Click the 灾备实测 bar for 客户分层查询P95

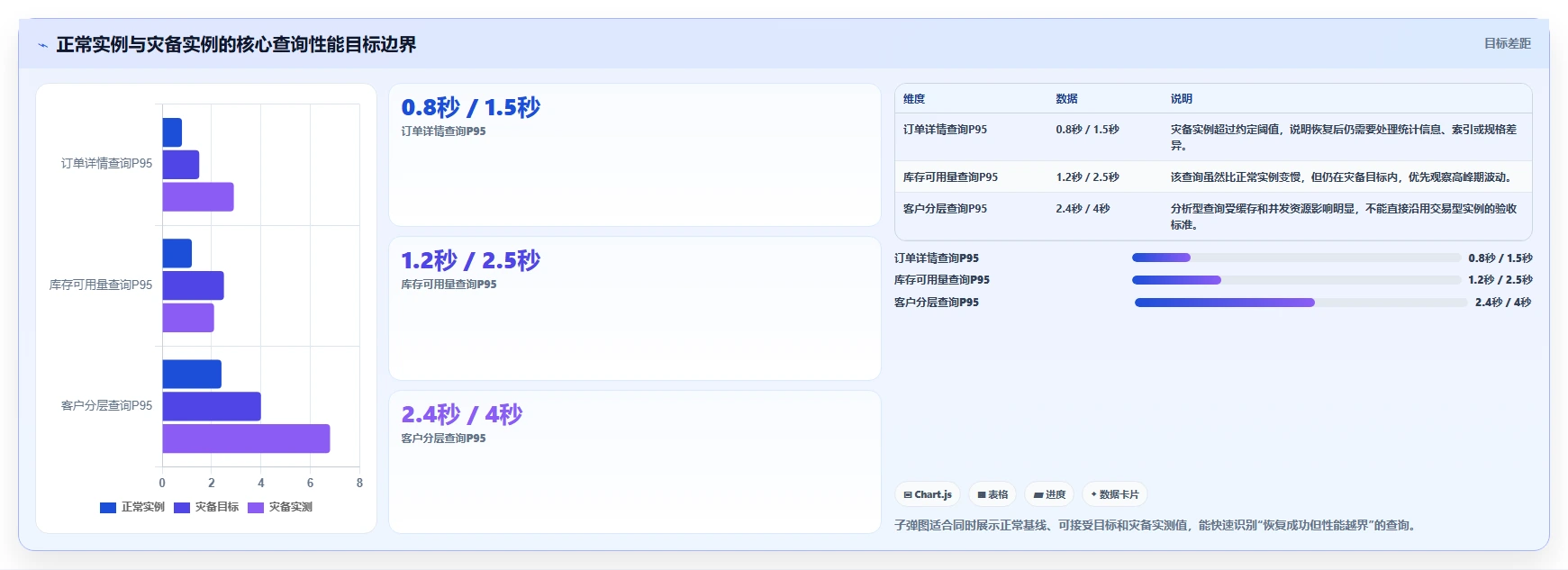(246, 439)
